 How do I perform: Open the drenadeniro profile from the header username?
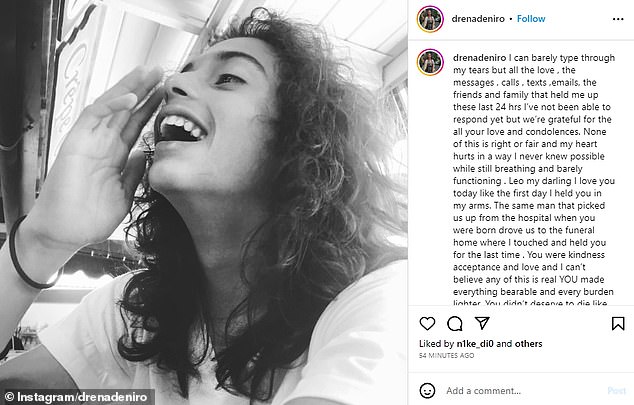(x=480, y=19)
